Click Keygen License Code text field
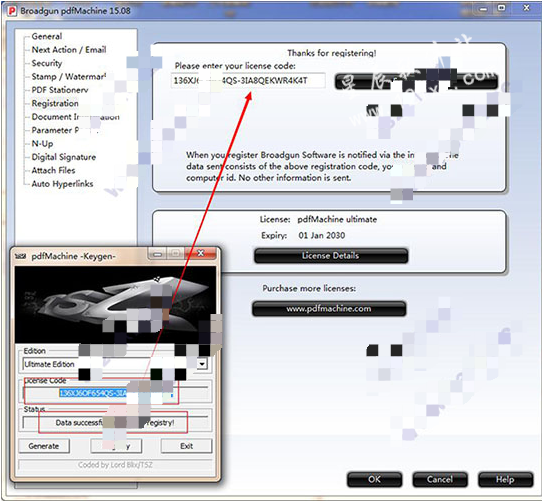Screen dimensions: 542x501 pyautogui.click(x=115, y=393)
